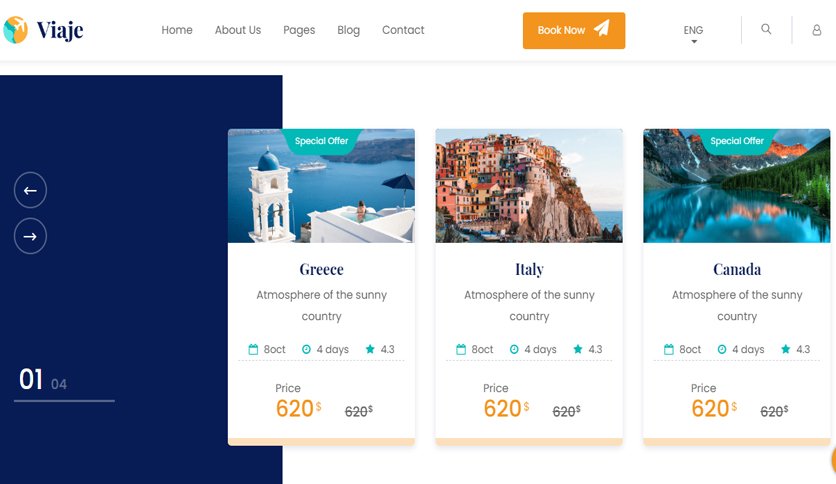
Task: Open the Contact link
Action: pyautogui.click(x=403, y=30)
